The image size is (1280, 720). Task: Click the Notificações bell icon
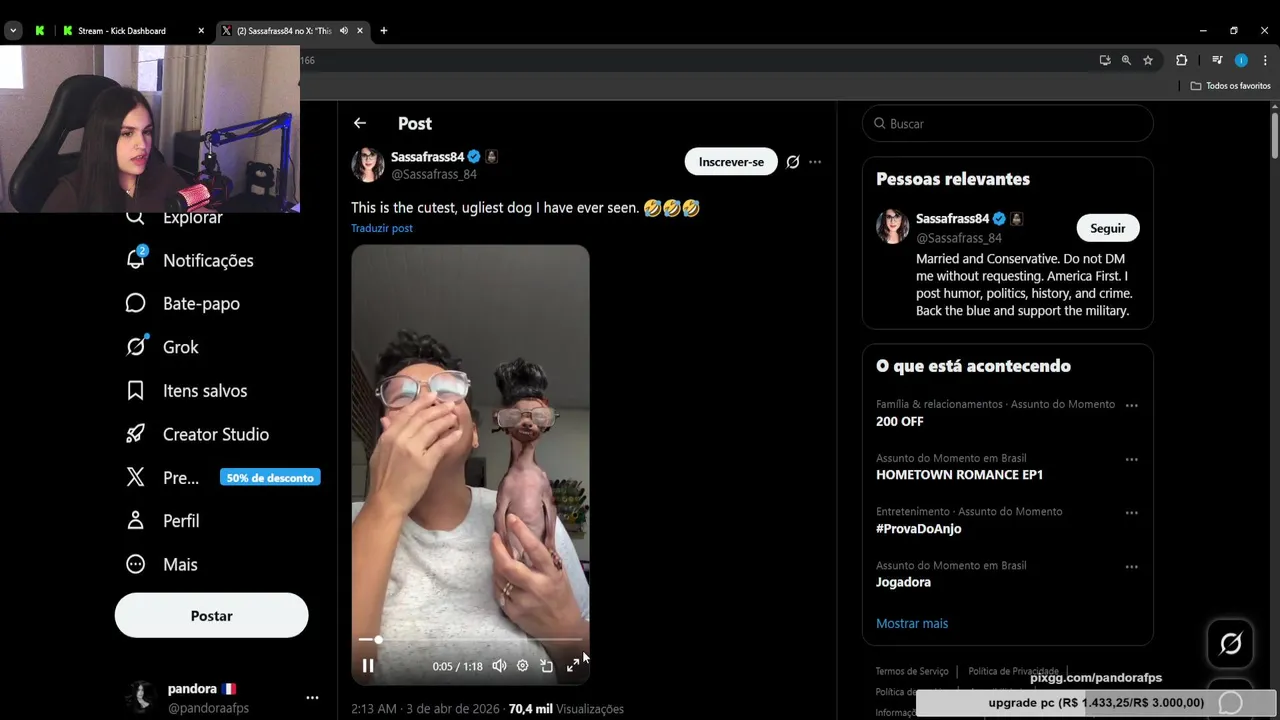(x=136, y=259)
